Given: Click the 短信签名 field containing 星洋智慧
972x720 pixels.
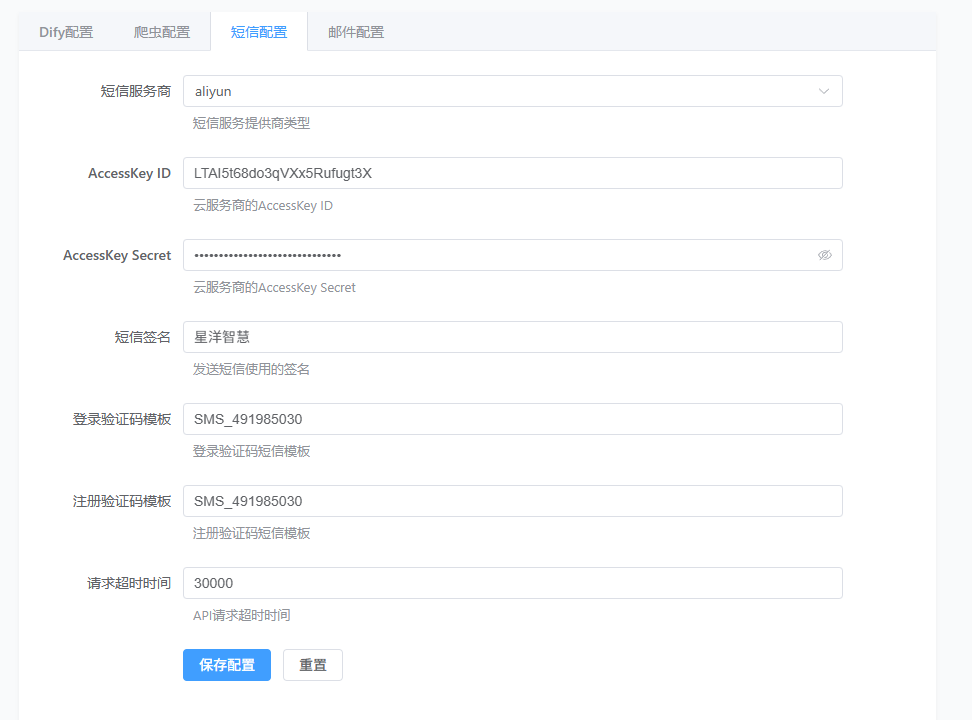Looking at the screenshot, I should [512, 337].
